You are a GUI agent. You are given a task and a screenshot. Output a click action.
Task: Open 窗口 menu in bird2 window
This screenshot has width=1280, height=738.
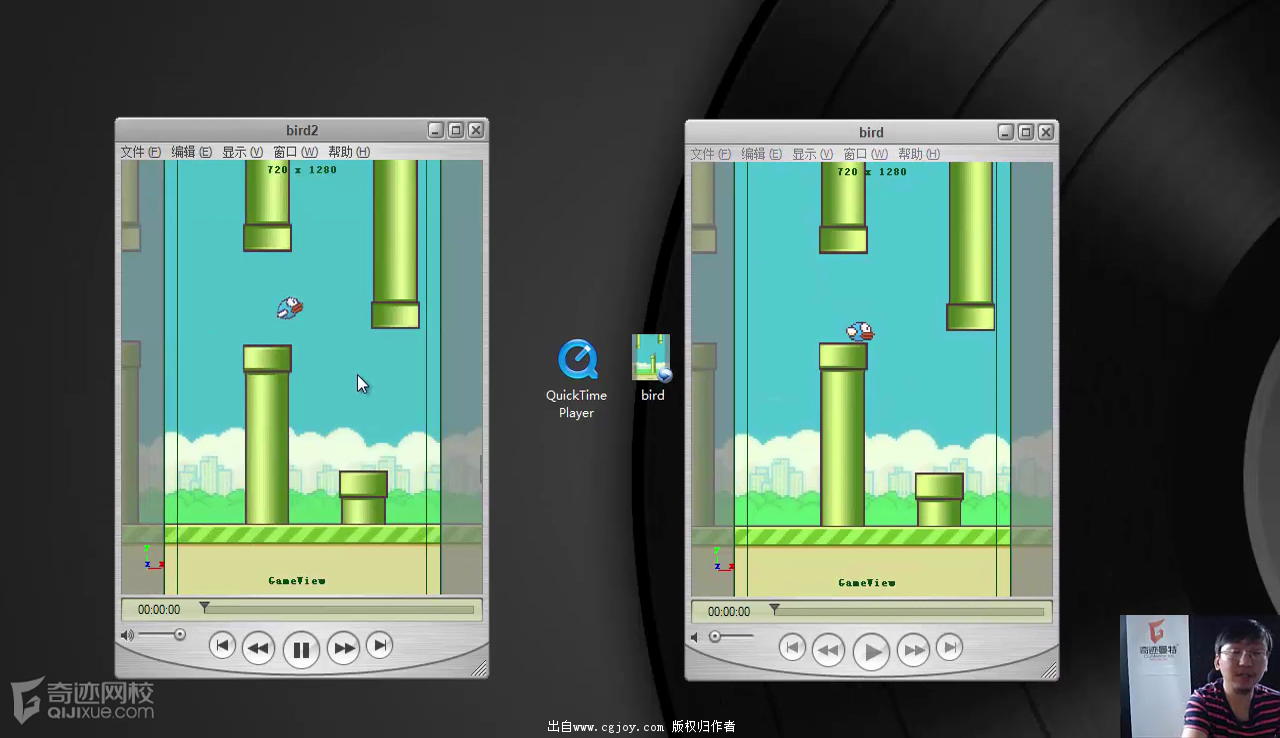click(x=295, y=152)
